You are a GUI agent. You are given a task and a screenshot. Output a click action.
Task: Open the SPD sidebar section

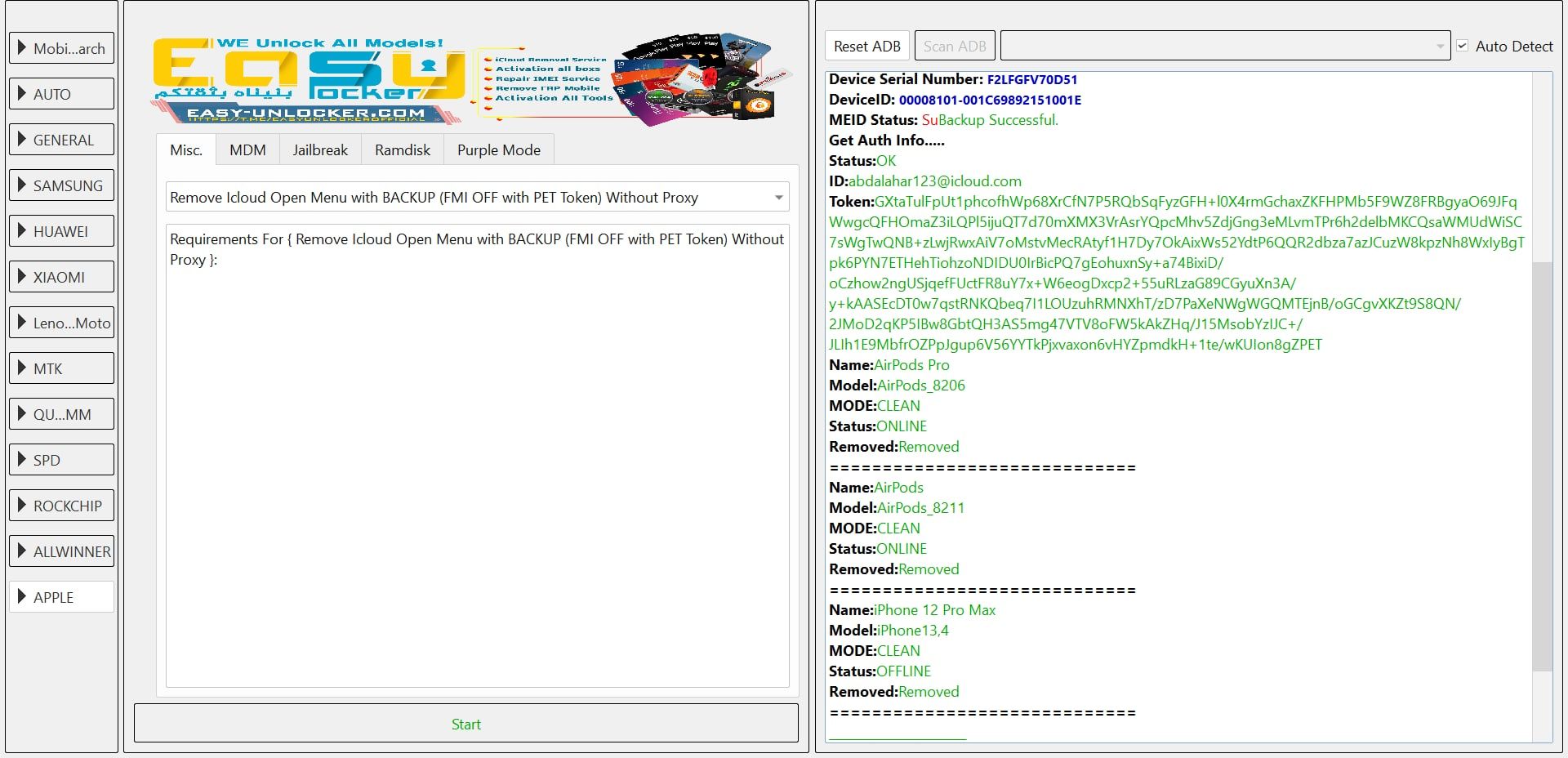coord(61,460)
